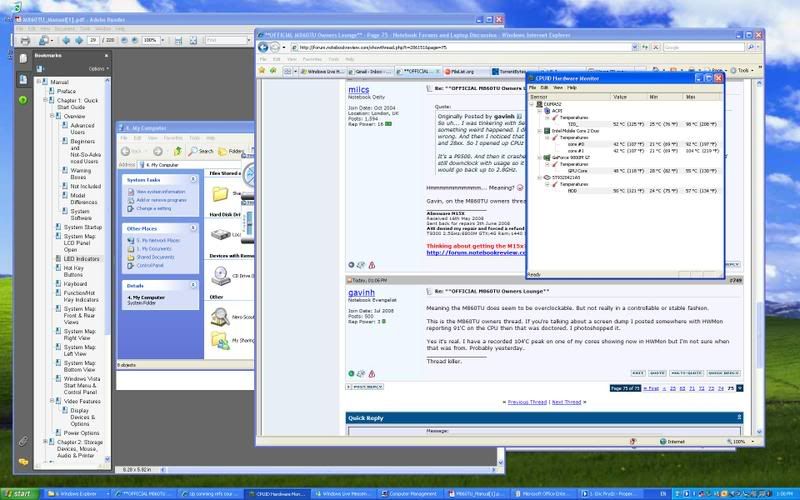Collapse the Manual bookmark node
This screenshot has height=500, width=800.
click(x=38, y=82)
